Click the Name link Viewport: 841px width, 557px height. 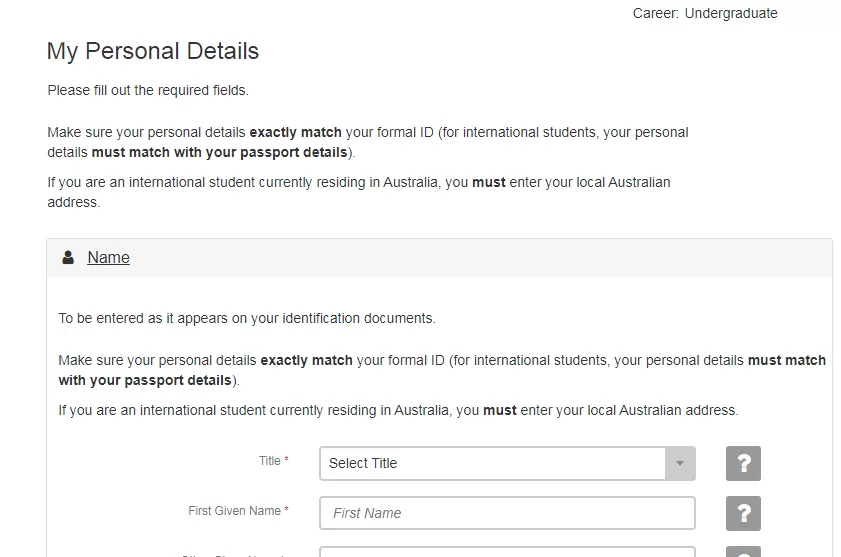[x=108, y=258]
